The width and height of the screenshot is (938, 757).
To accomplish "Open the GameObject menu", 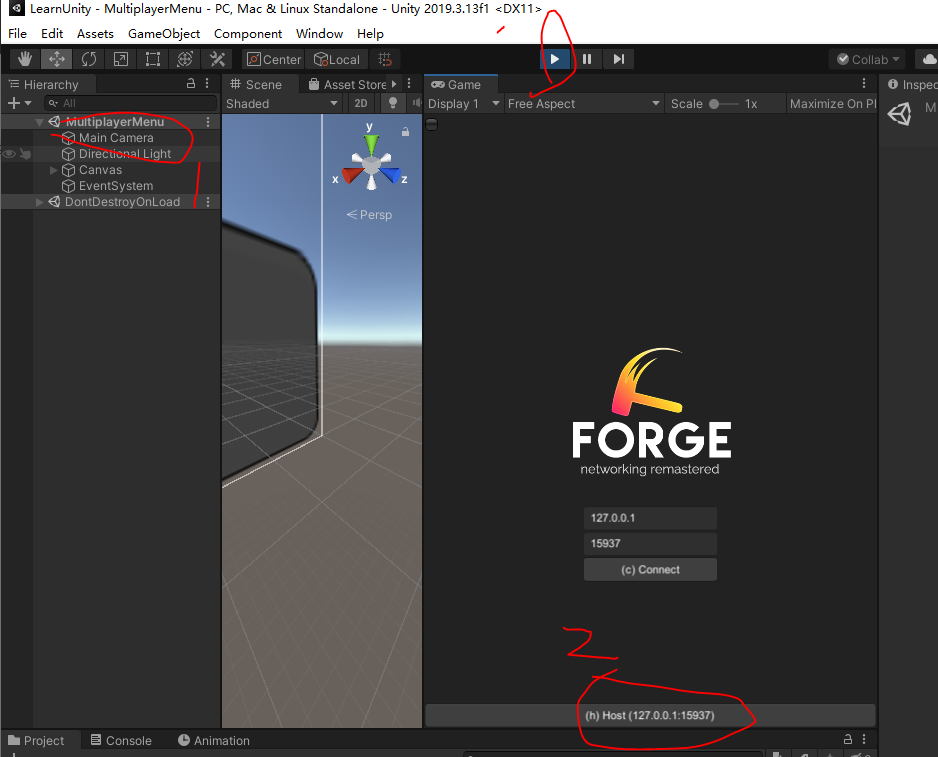I will point(164,34).
